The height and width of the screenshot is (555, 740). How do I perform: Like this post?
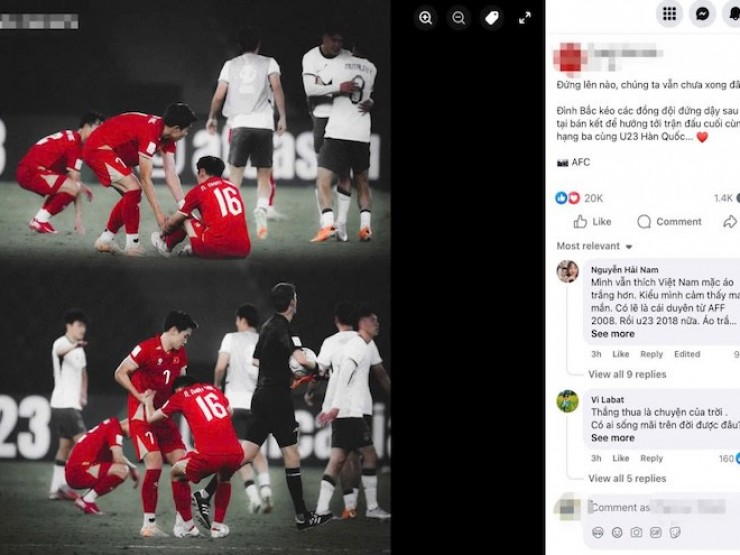[592, 221]
